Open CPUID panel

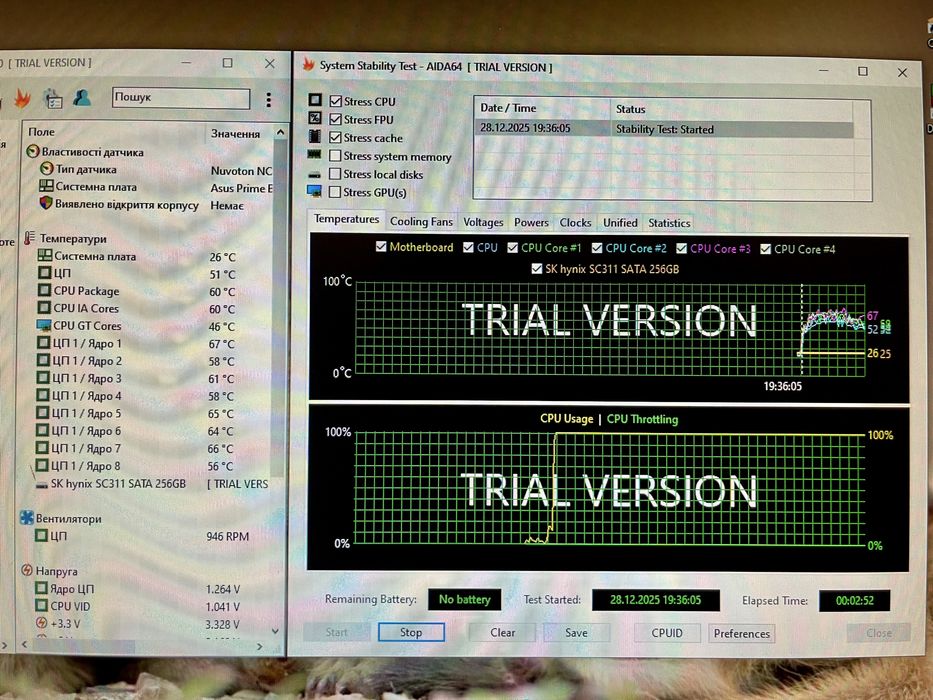pos(667,633)
